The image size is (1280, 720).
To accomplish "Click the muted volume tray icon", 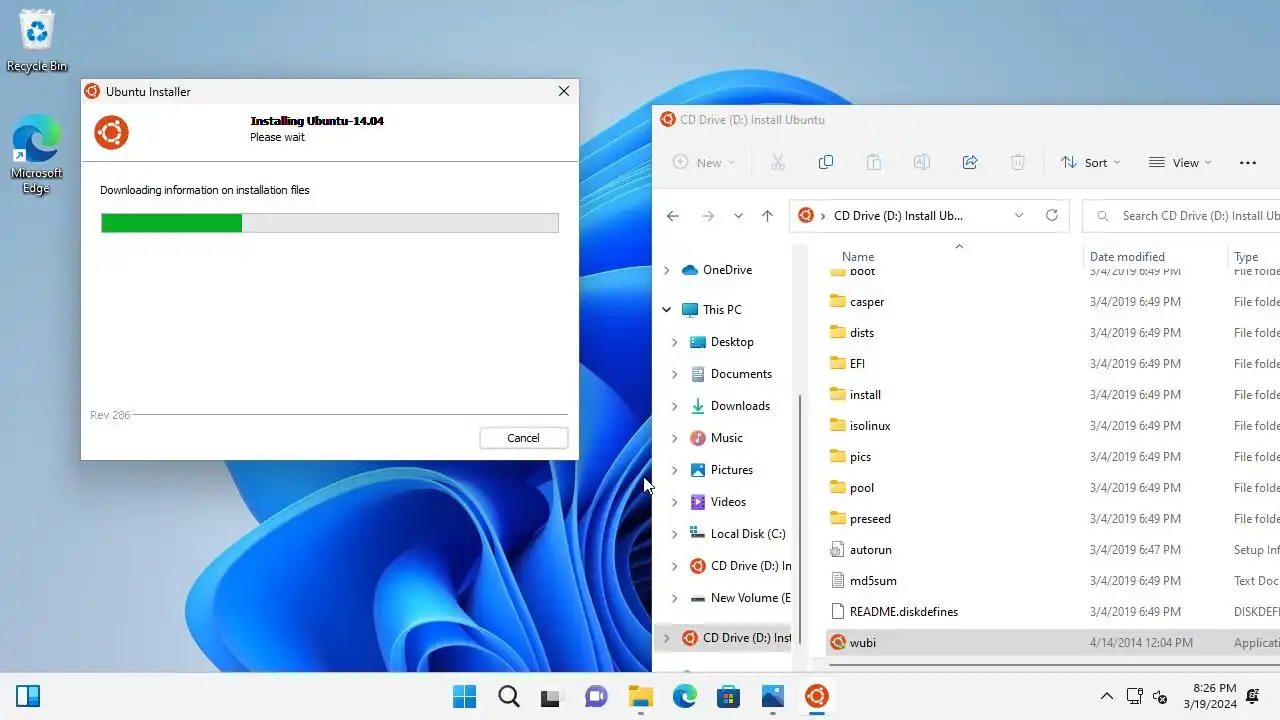I will [1160, 696].
